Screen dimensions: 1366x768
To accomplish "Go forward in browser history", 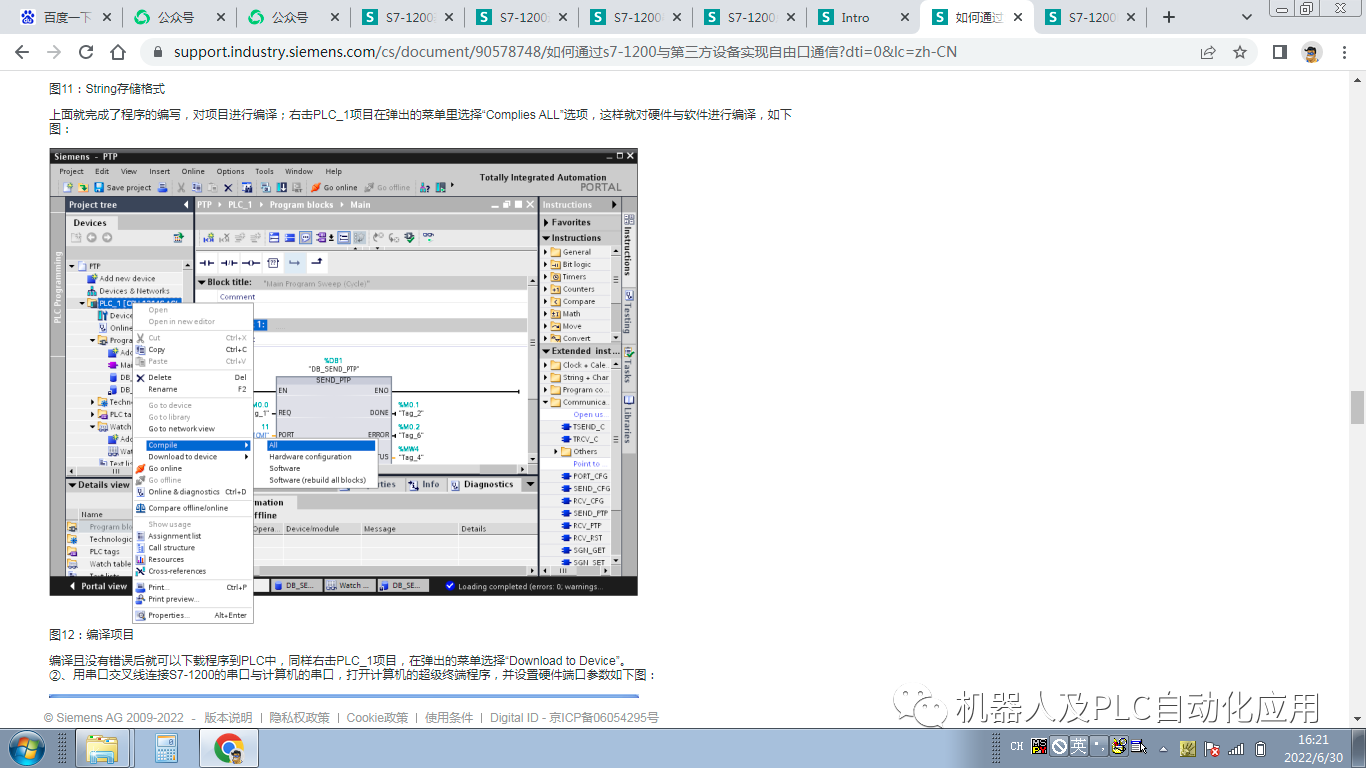I will (x=54, y=52).
